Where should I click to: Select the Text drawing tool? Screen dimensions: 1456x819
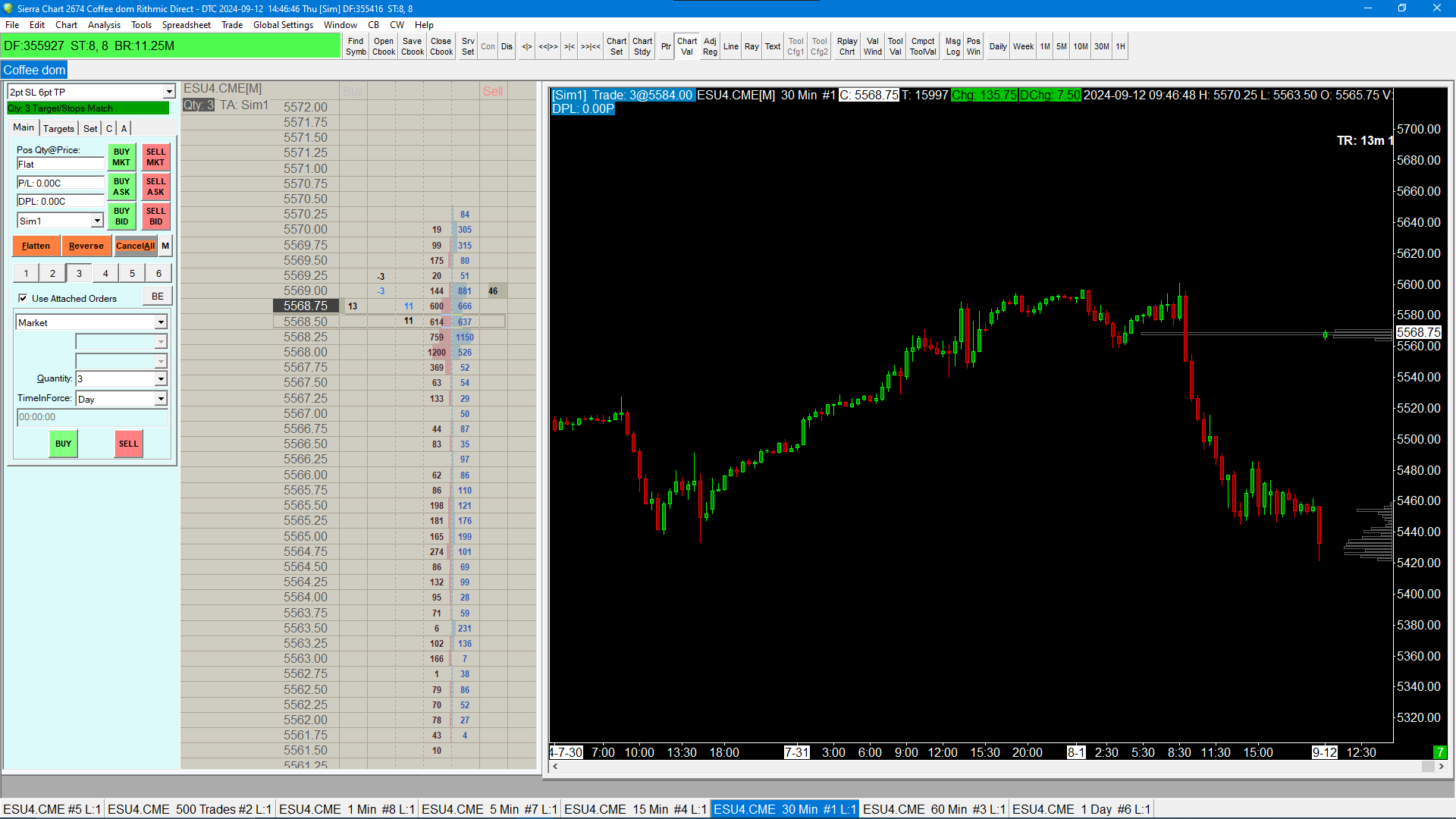click(772, 46)
